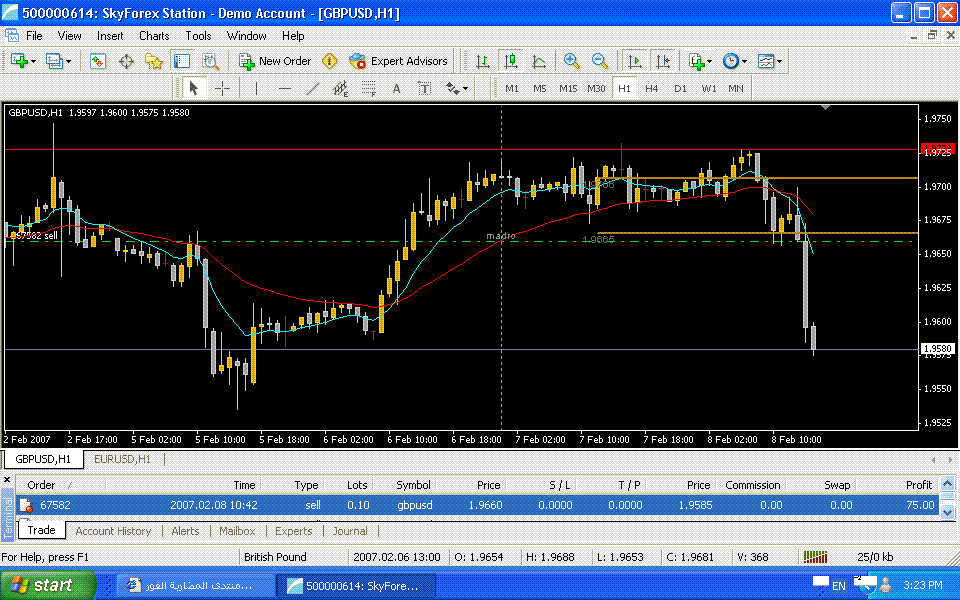Select the H4 timeframe
The width and height of the screenshot is (960, 600).
(x=652, y=88)
